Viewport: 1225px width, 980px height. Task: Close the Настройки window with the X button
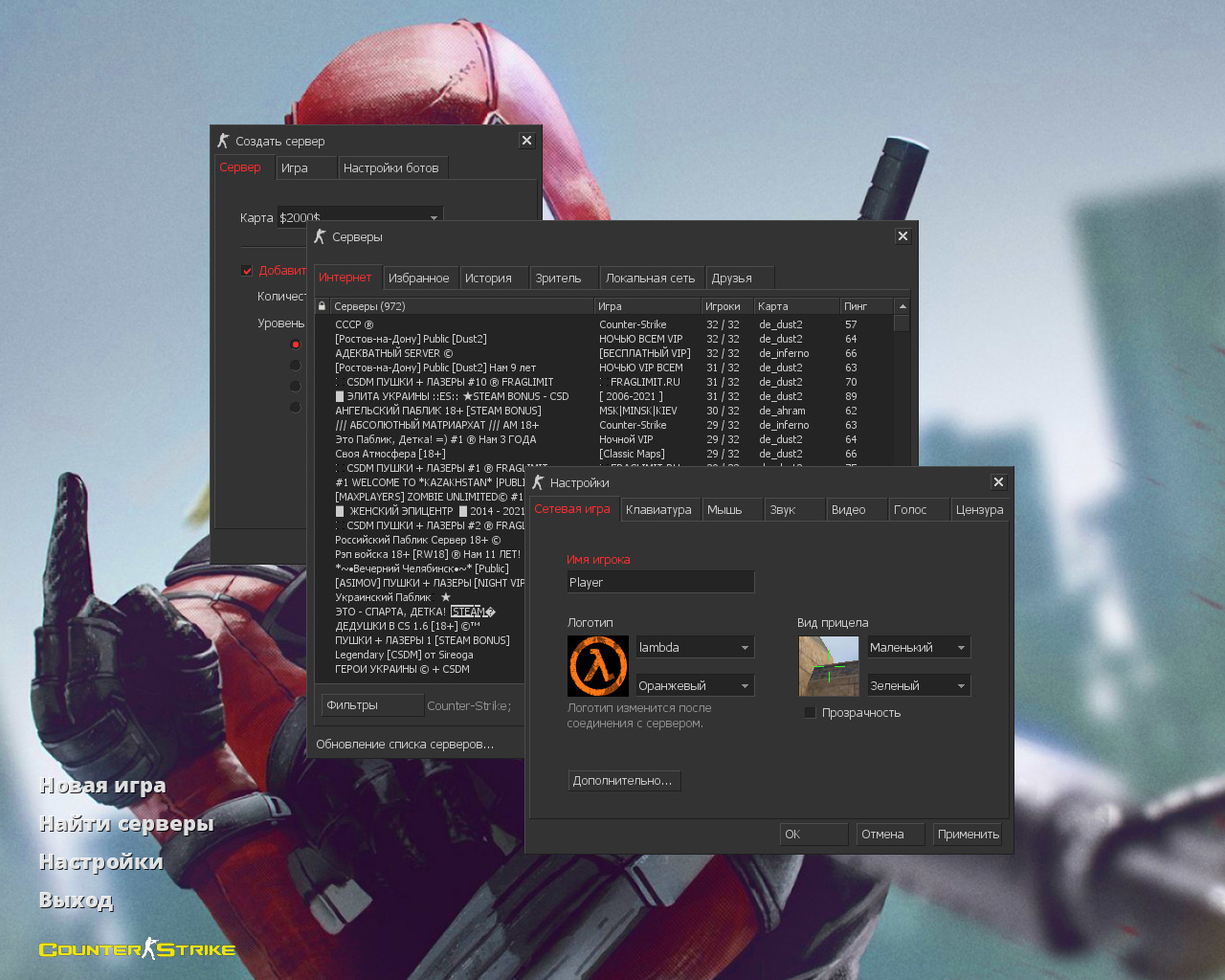click(998, 482)
